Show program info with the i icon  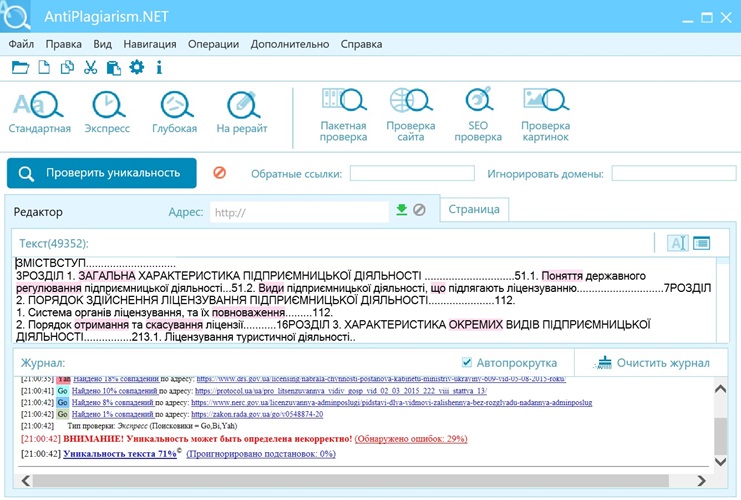159,68
